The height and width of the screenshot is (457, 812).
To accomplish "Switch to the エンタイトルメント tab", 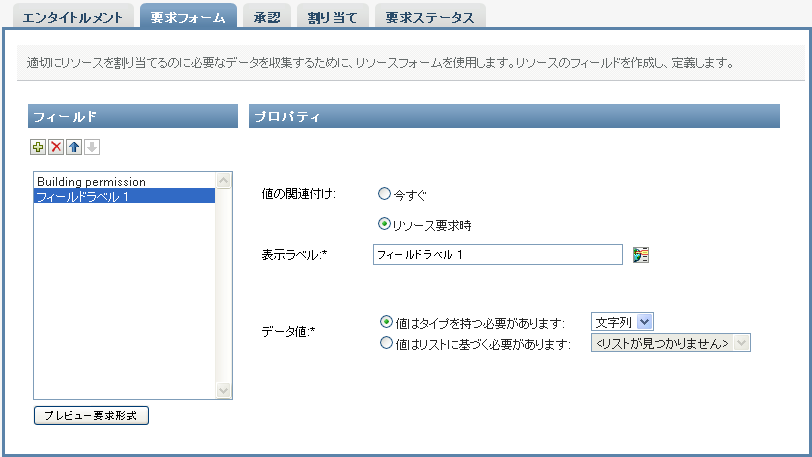I will 73,16.
